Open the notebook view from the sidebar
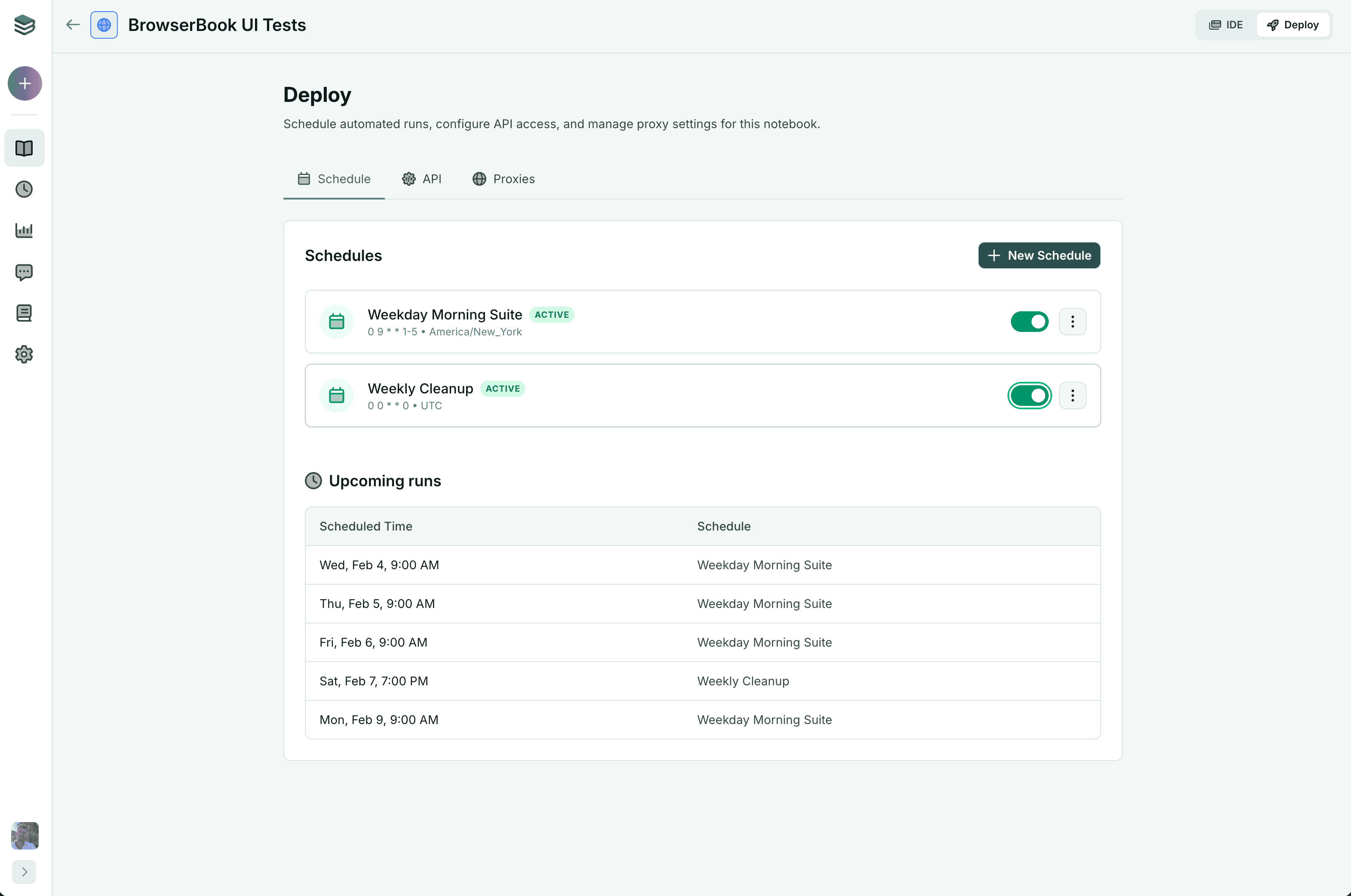Viewport: 1351px width, 896px height. click(x=24, y=148)
